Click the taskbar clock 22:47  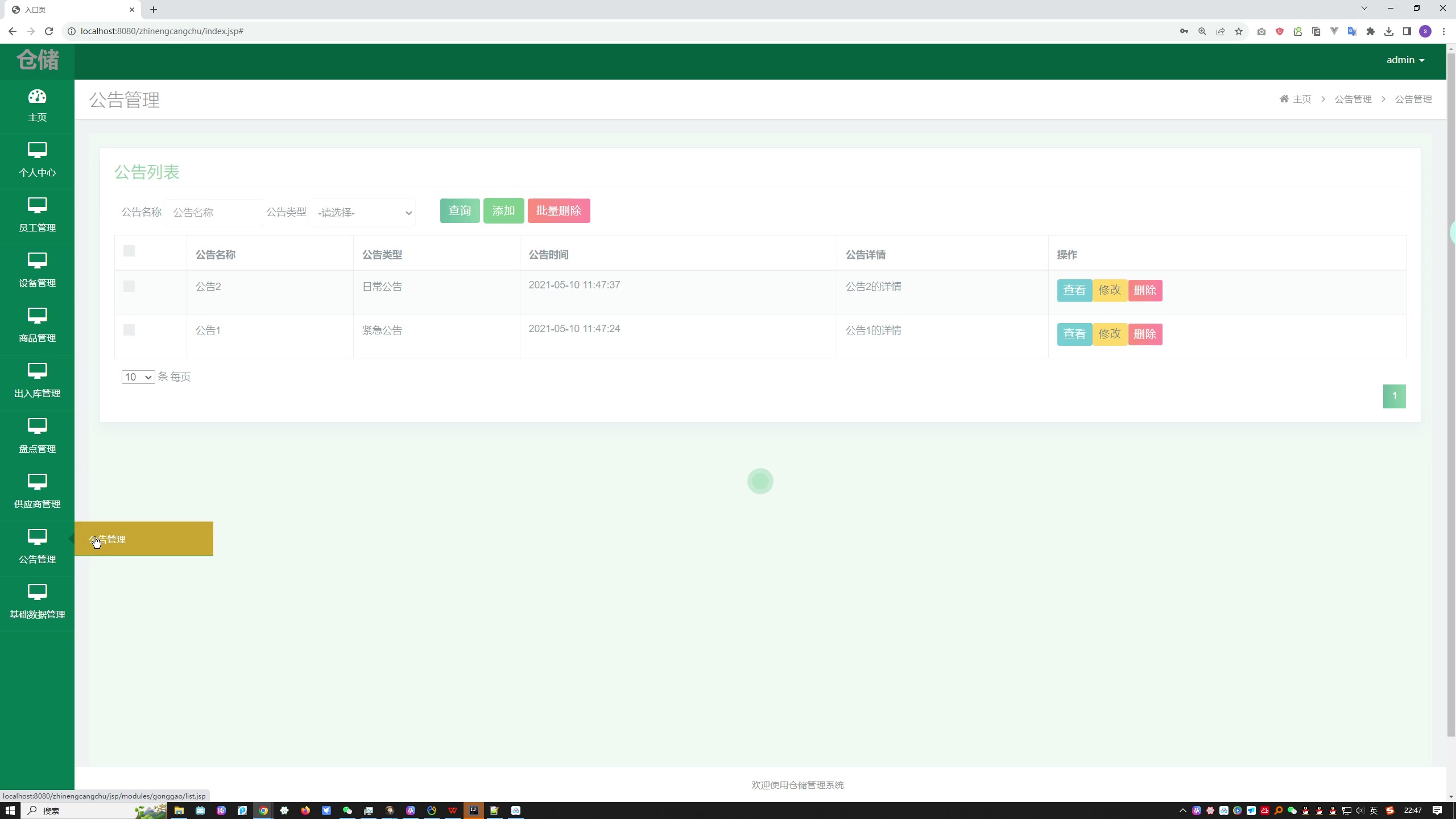tap(1413, 810)
